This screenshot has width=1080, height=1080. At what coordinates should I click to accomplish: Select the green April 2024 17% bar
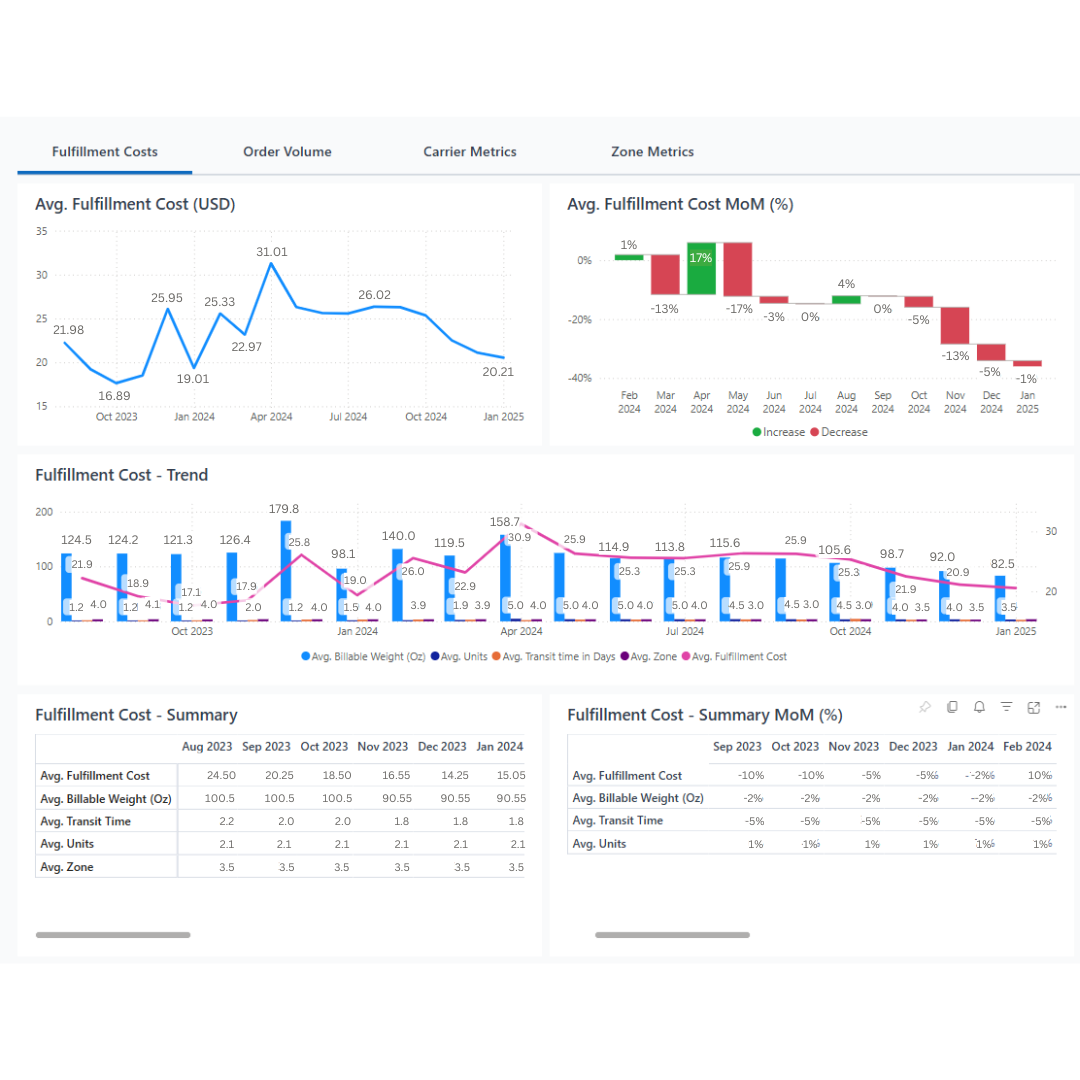point(701,268)
